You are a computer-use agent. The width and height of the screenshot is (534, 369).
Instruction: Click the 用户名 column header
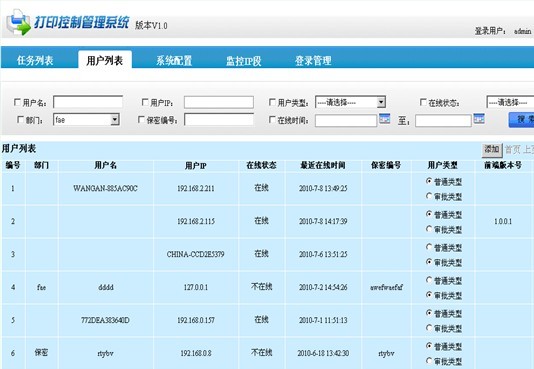(x=106, y=165)
